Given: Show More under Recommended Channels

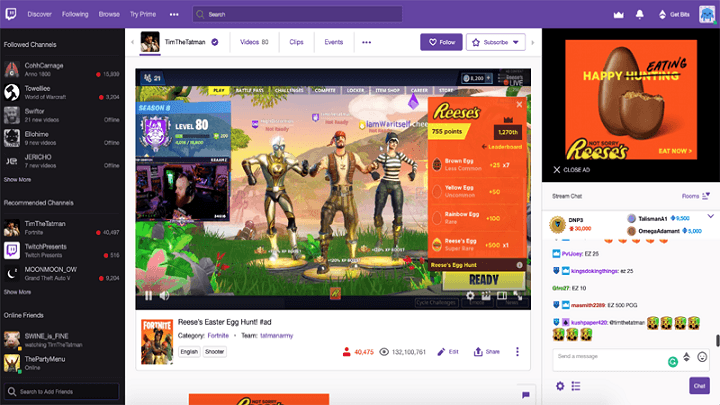Looking at the screenshot, I should point(17,292).
